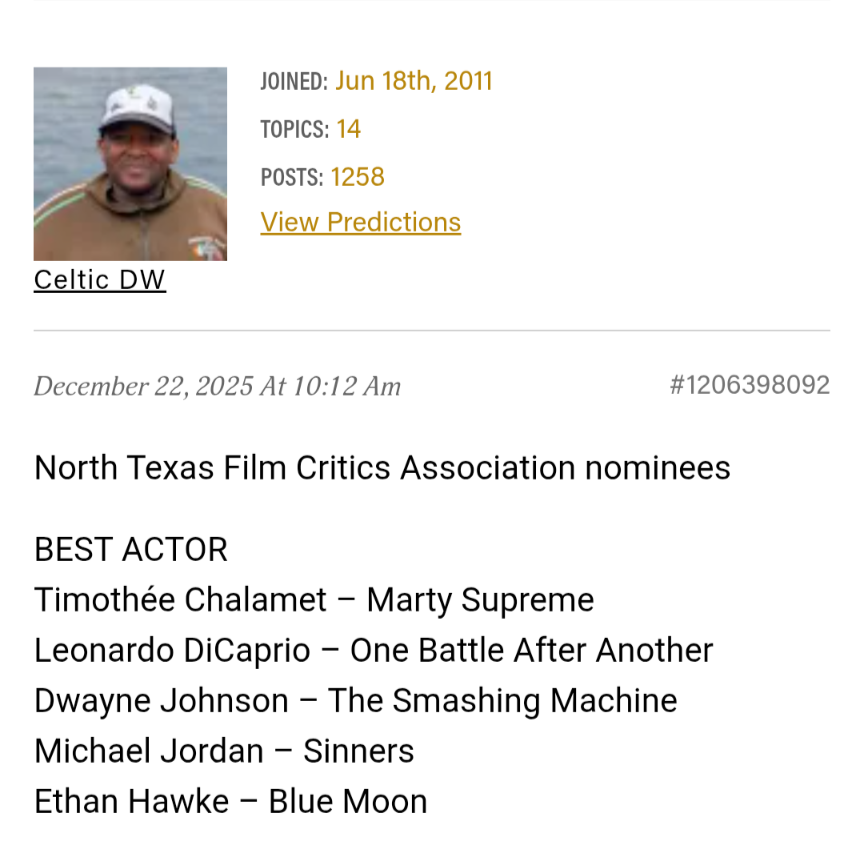
Task: Click the Dwayne Johnson – The Smashing Machine line
Action: (x=355, y=701)
